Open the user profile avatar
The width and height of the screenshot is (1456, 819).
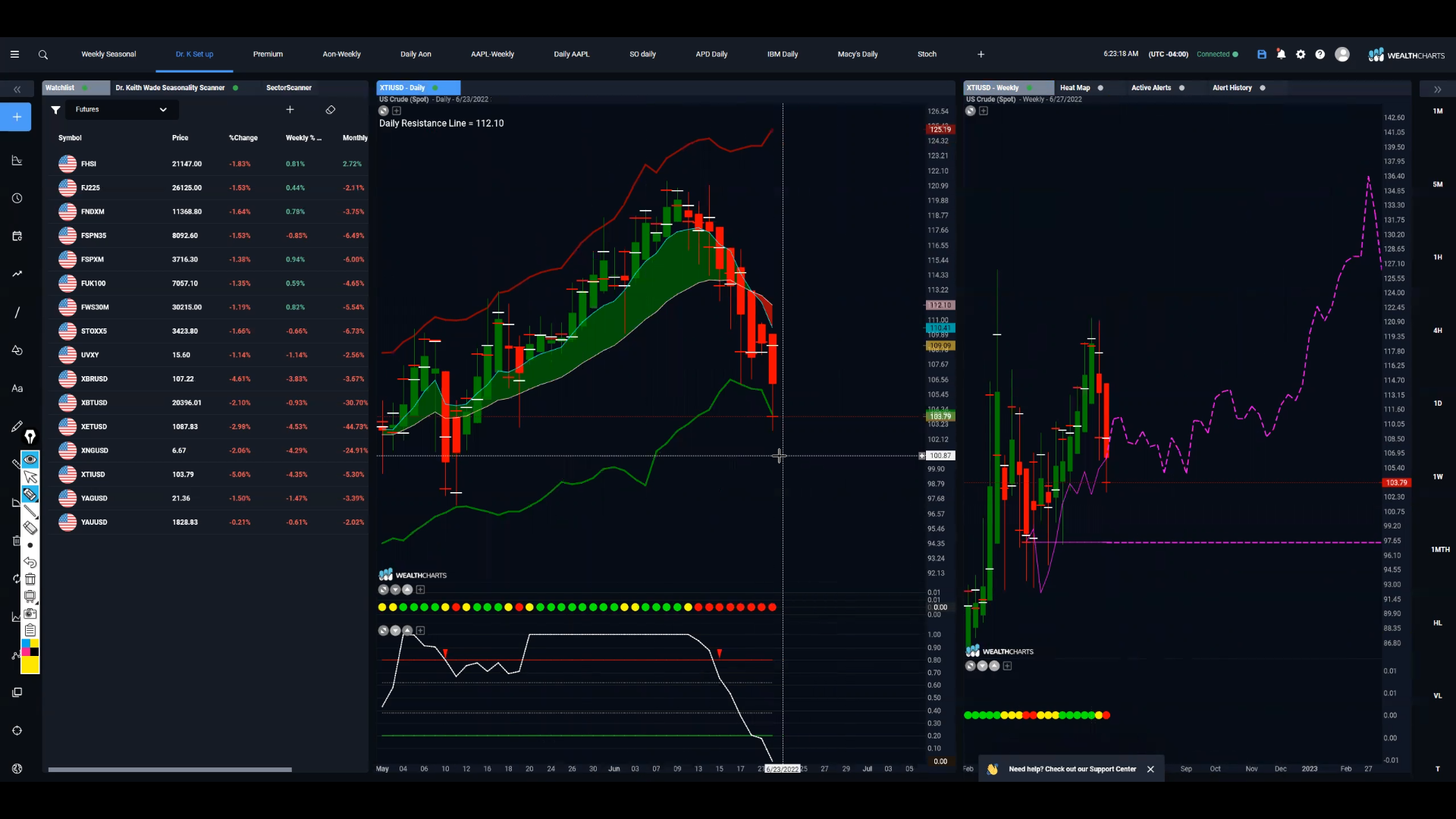point(1342,55)
